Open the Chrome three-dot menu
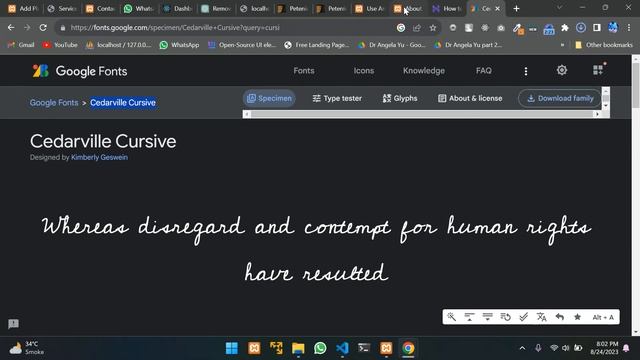The width and height of the screenshot is (640, 360). tap(629, 28)
